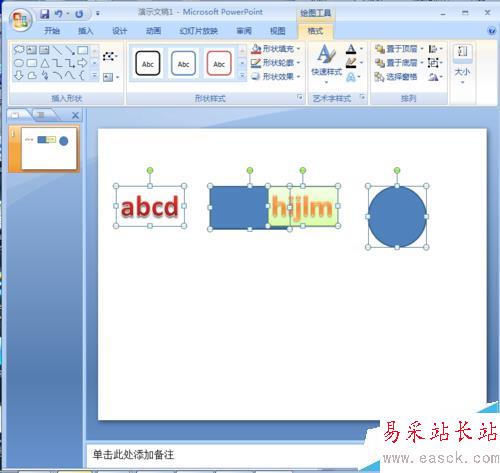
Task: Open the 设计 ribbon tab
Action: (x=119, y=31)
